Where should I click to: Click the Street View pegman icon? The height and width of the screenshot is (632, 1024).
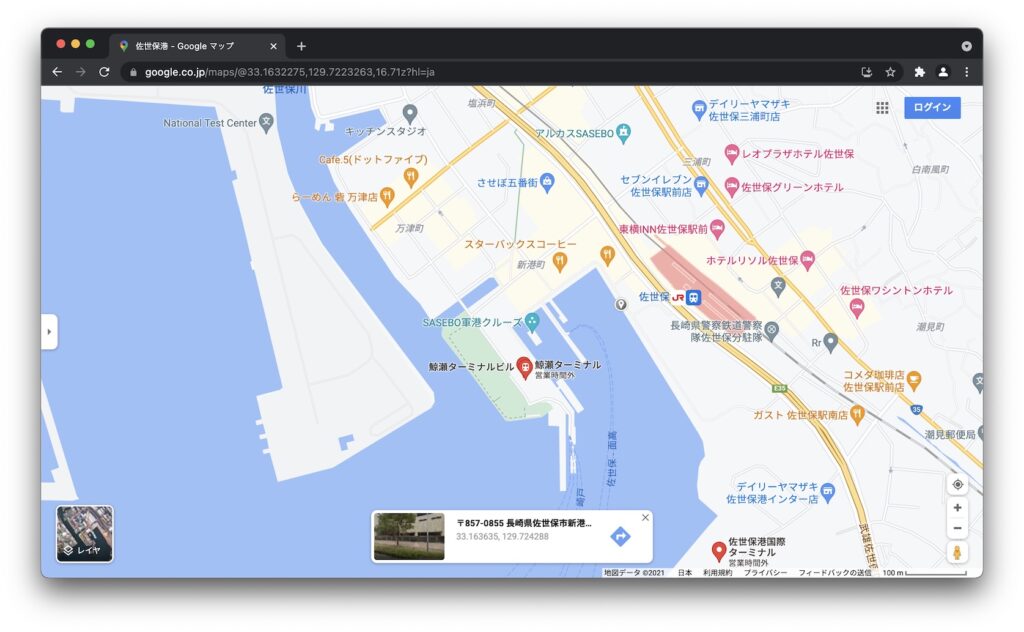click(x=957, y=553)
